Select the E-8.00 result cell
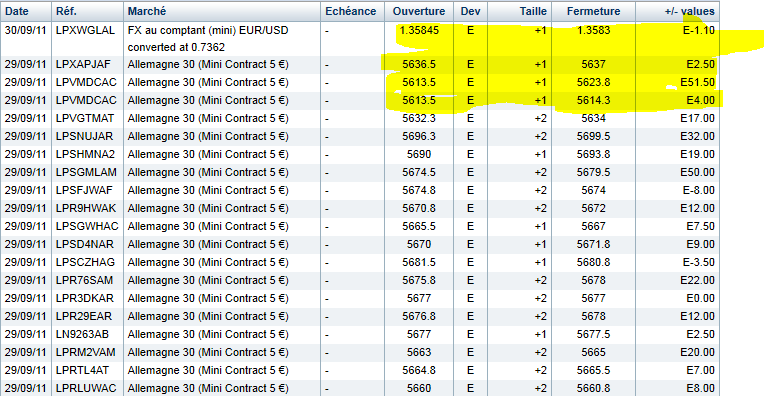764x396 pixels. point(699,190)
